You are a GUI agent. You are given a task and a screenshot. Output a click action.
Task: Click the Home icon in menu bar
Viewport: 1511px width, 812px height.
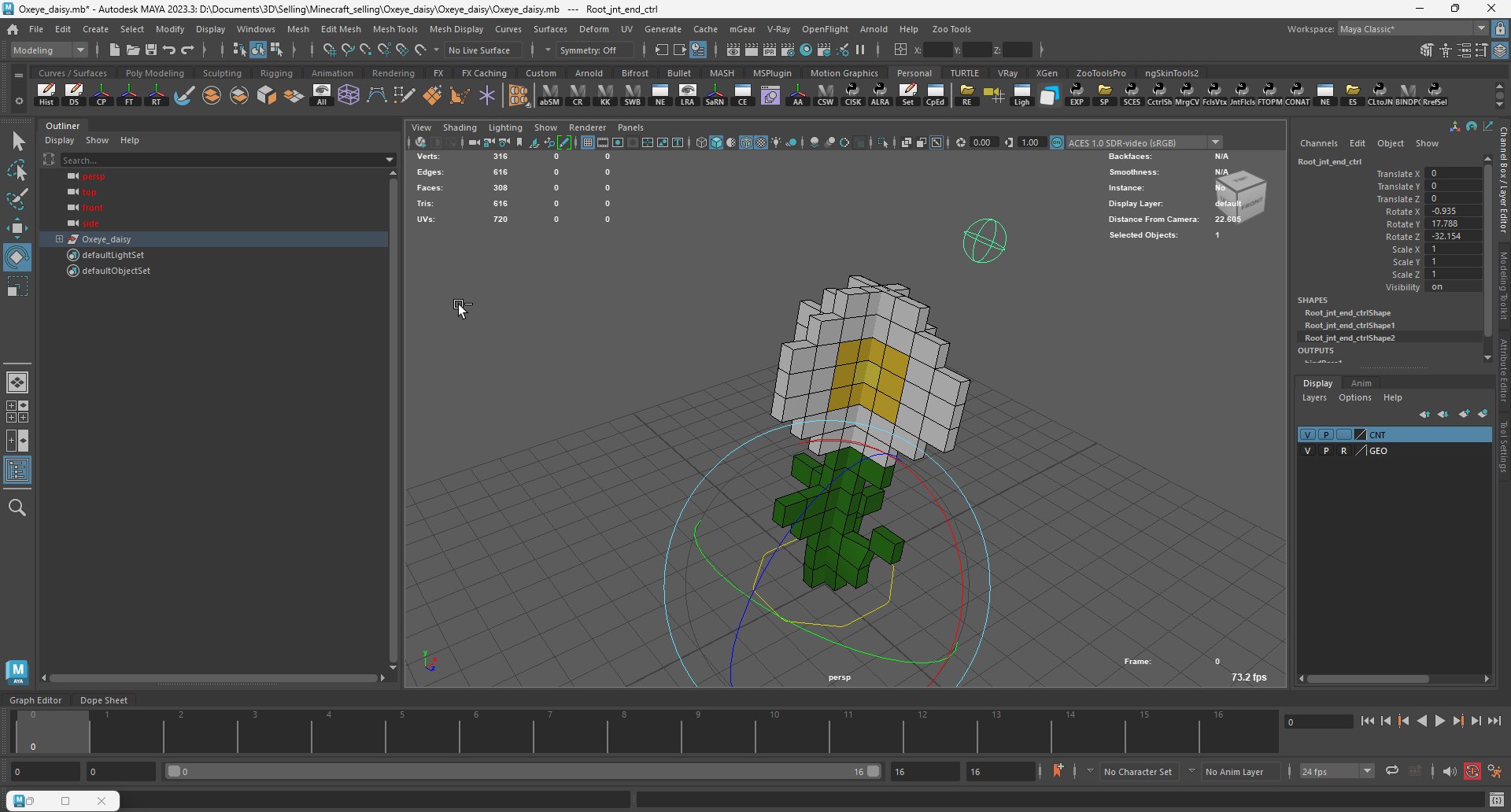13,29
